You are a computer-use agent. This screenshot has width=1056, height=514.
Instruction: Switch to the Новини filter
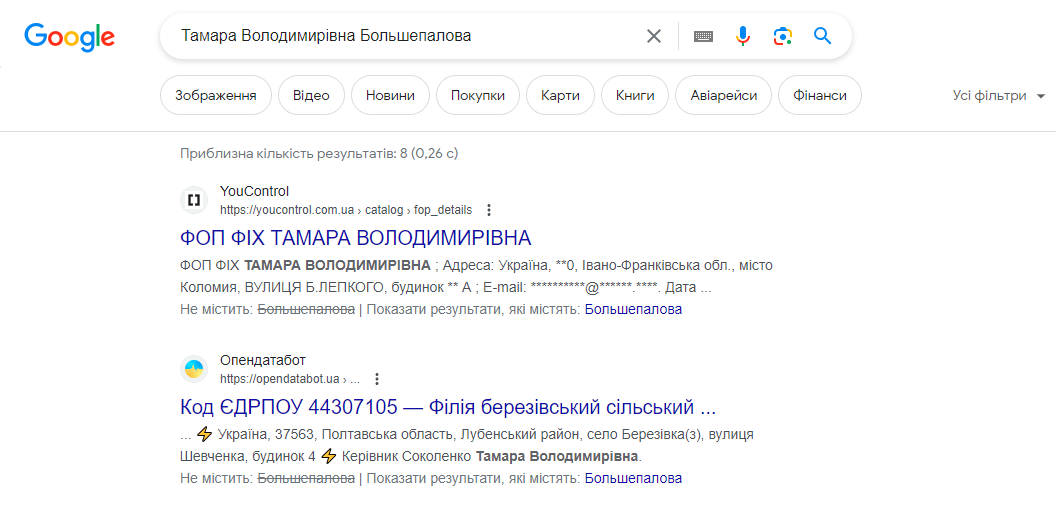391,96
